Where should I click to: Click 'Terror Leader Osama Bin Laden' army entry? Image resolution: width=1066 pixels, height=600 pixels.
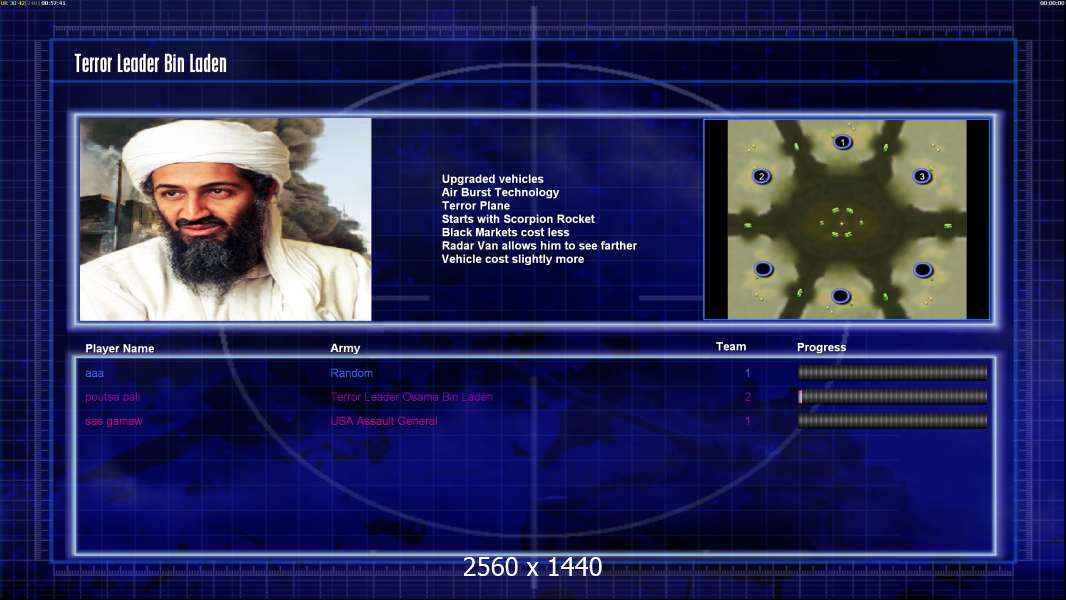click(411, 397)
